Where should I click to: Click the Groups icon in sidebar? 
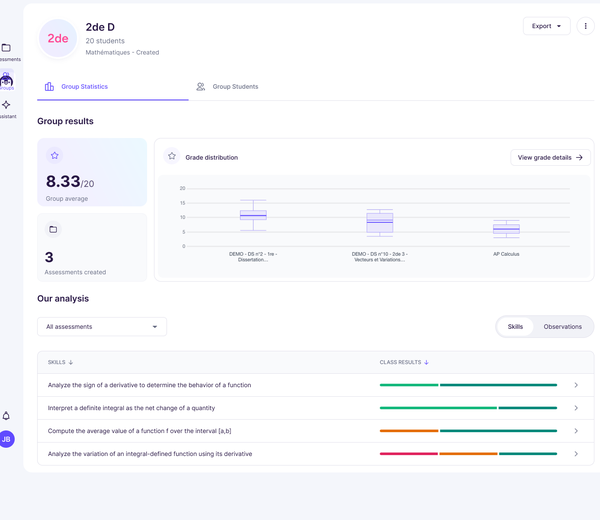coord(6,80)
